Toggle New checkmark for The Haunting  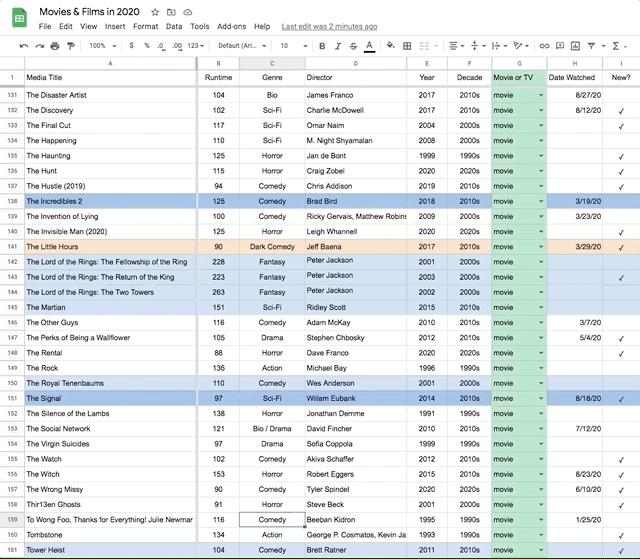click(x=621, y=156)
